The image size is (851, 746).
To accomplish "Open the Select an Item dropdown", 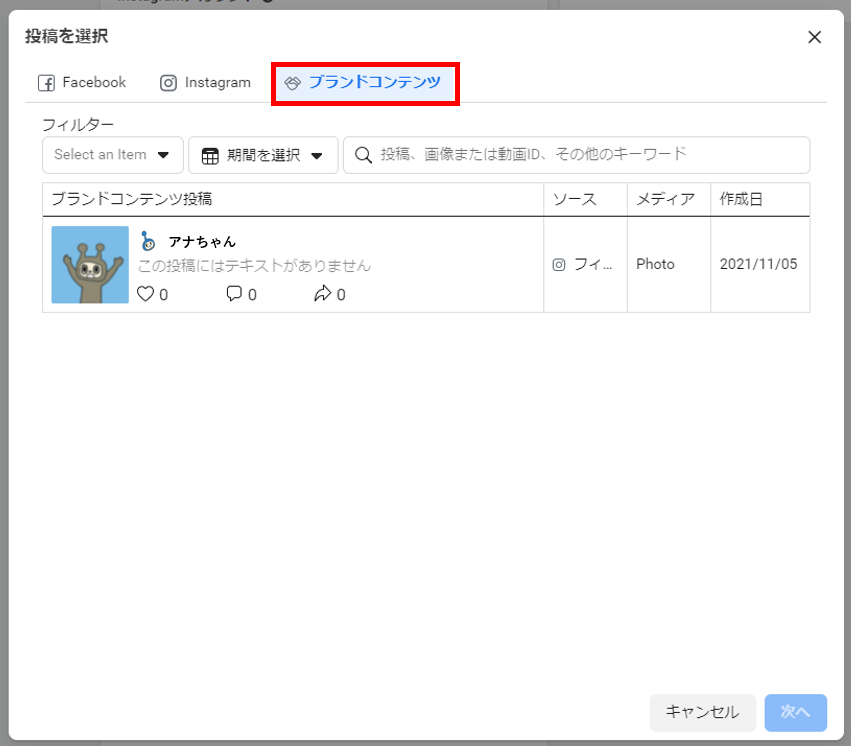I will click(112, 155).
